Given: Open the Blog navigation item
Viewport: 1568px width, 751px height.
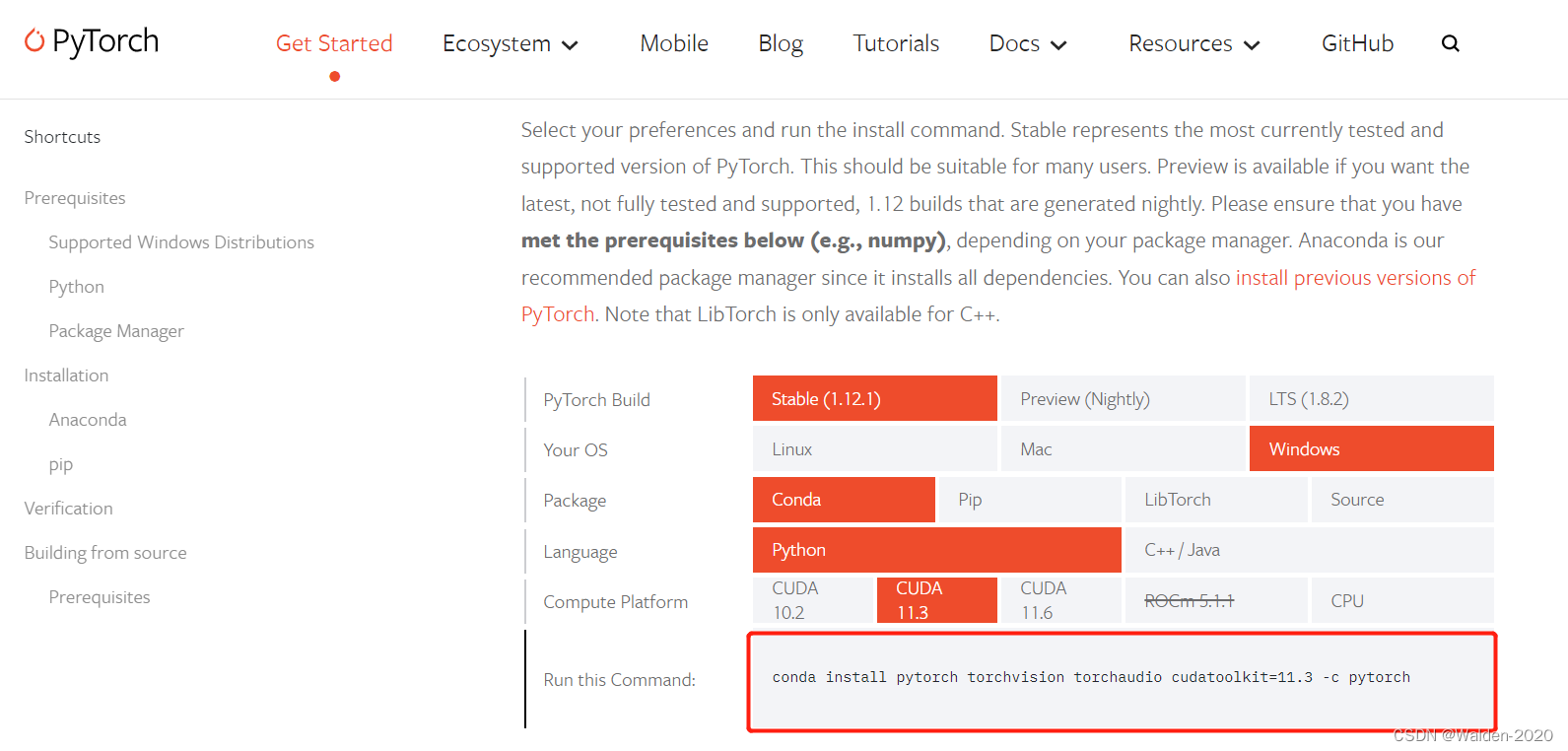Looking at the screenshot, I should (781, 43).
